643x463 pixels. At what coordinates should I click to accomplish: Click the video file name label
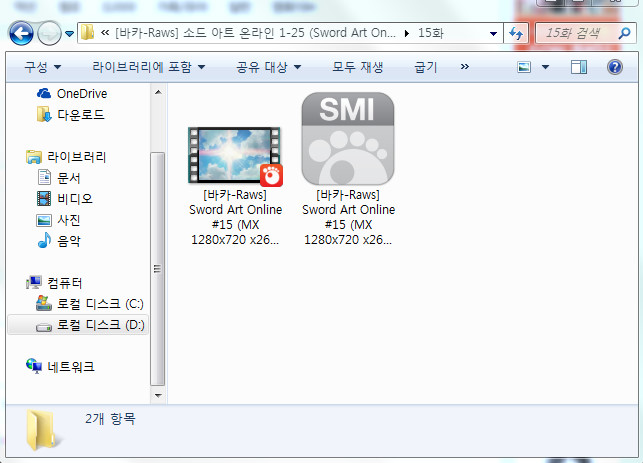(235, 217)
